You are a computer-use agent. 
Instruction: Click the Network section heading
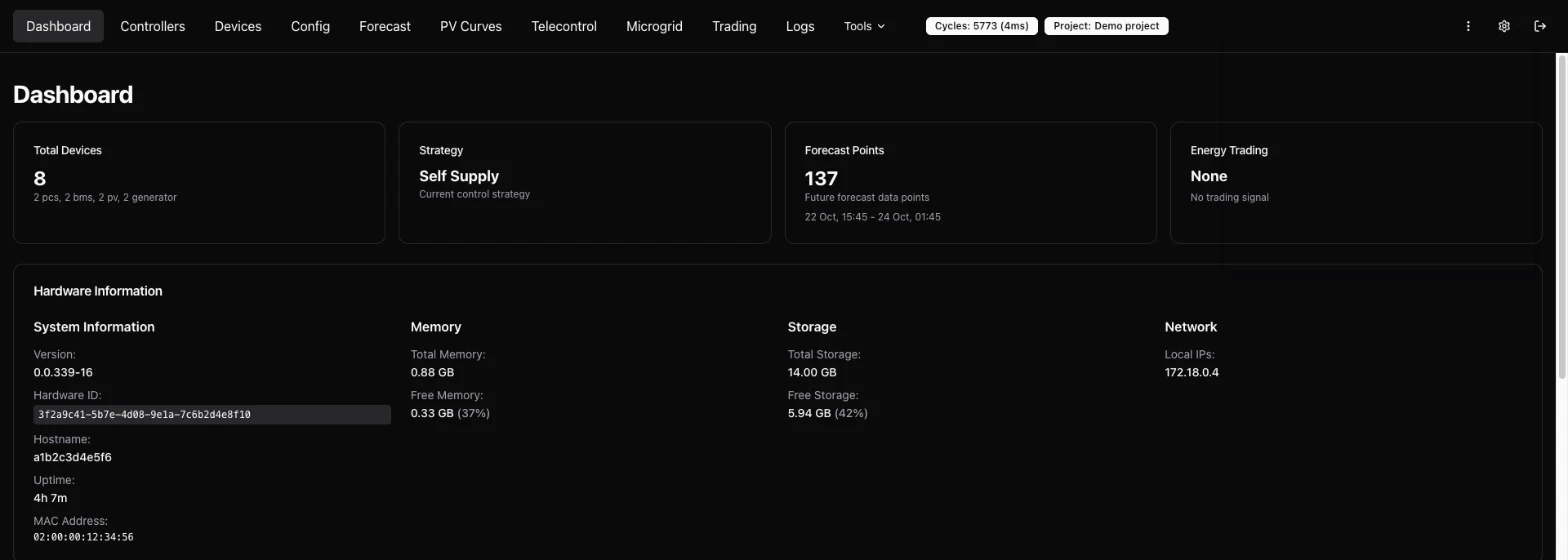(1191, 327)
